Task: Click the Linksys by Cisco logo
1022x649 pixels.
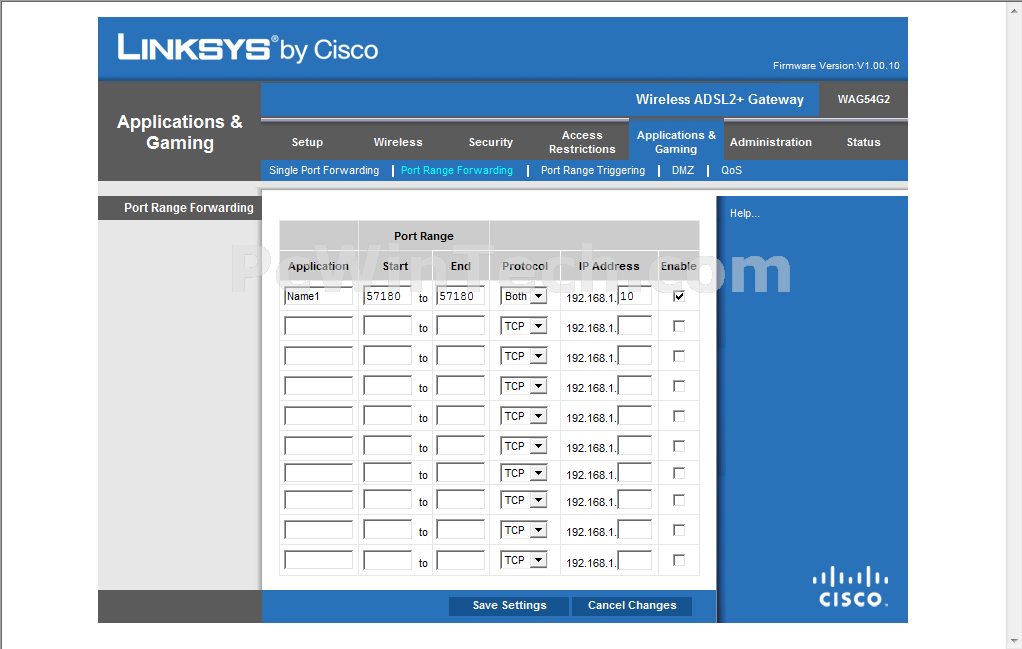Action: 248,48
